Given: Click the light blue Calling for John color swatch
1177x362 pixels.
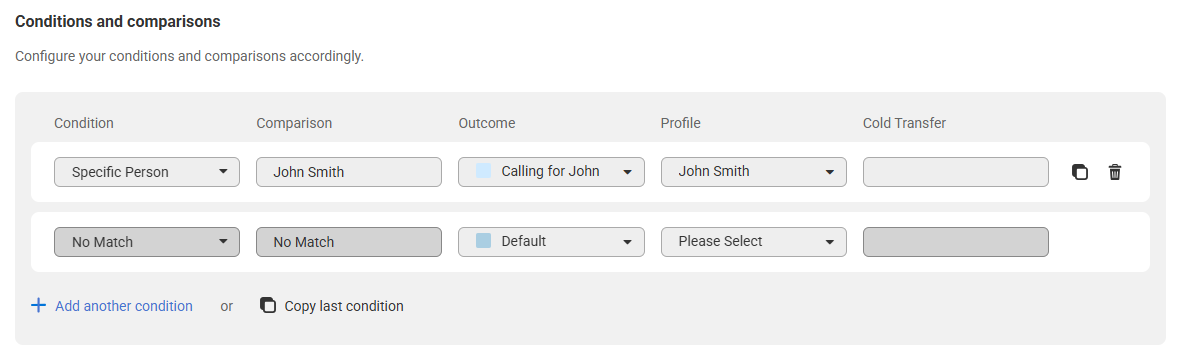Looking at the screenshot, I should pyautogui.click(x=483, y=171).
